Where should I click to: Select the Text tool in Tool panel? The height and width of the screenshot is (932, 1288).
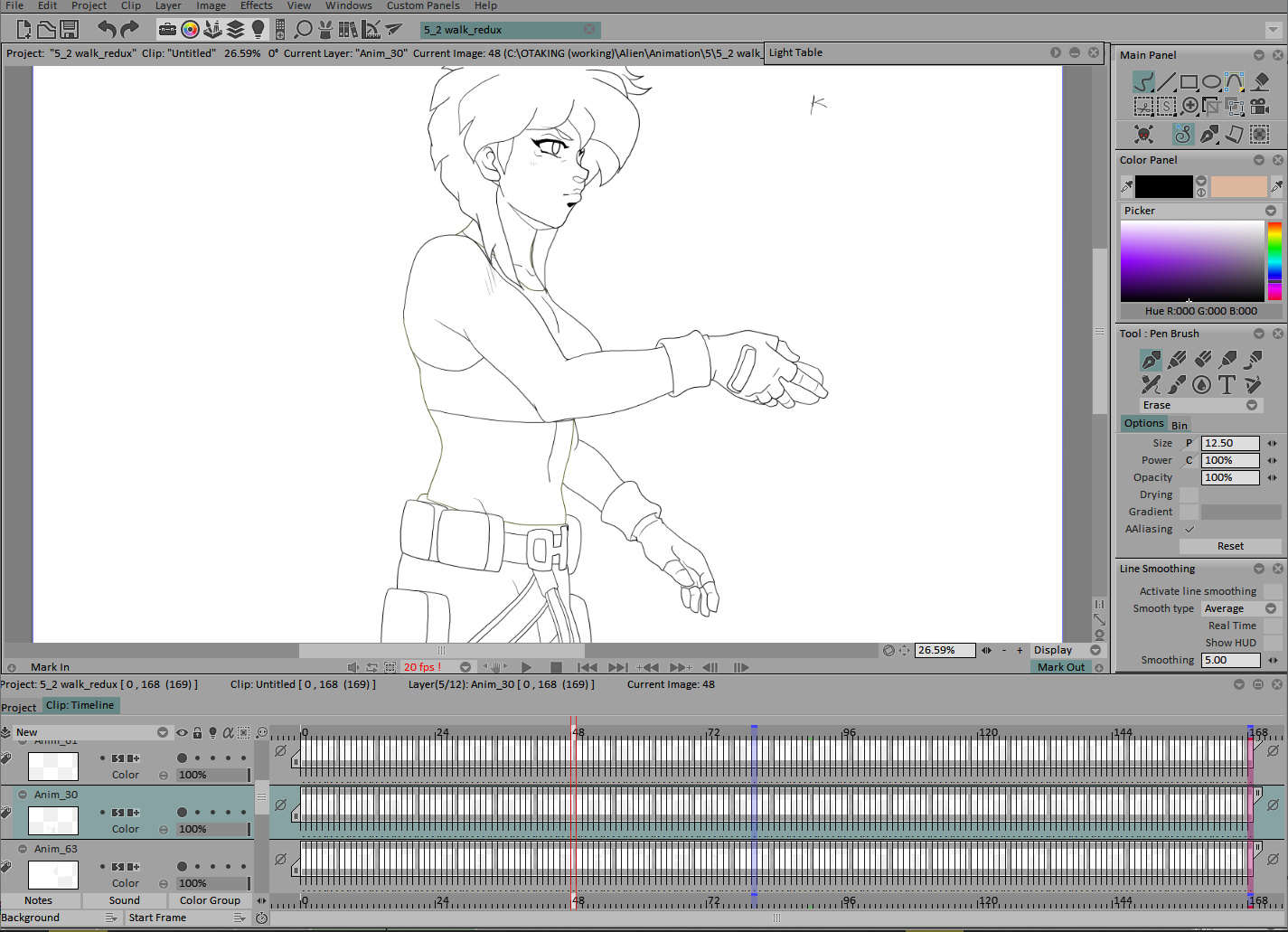click(1227, 385)
